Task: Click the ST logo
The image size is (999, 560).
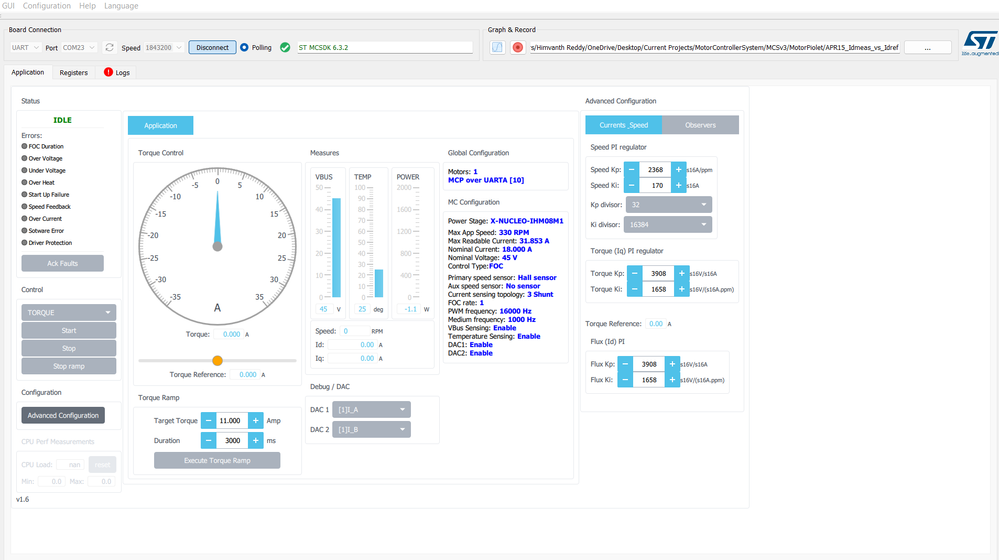Action: (980, 43)
